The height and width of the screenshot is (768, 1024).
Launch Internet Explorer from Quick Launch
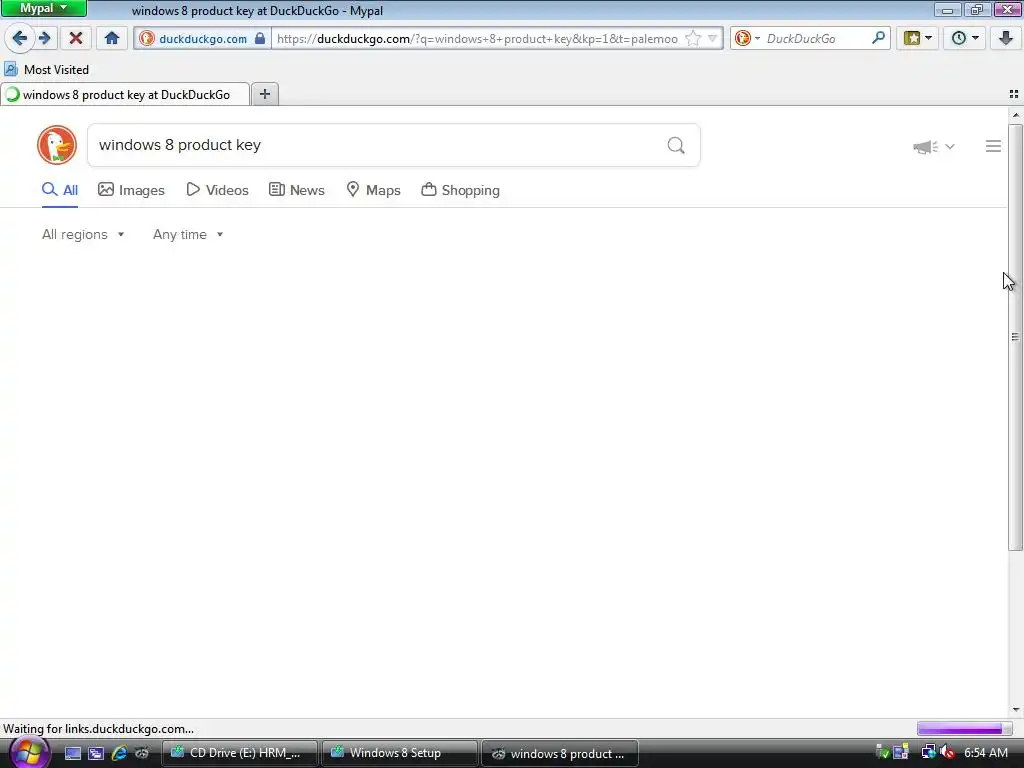click(119, 753)
